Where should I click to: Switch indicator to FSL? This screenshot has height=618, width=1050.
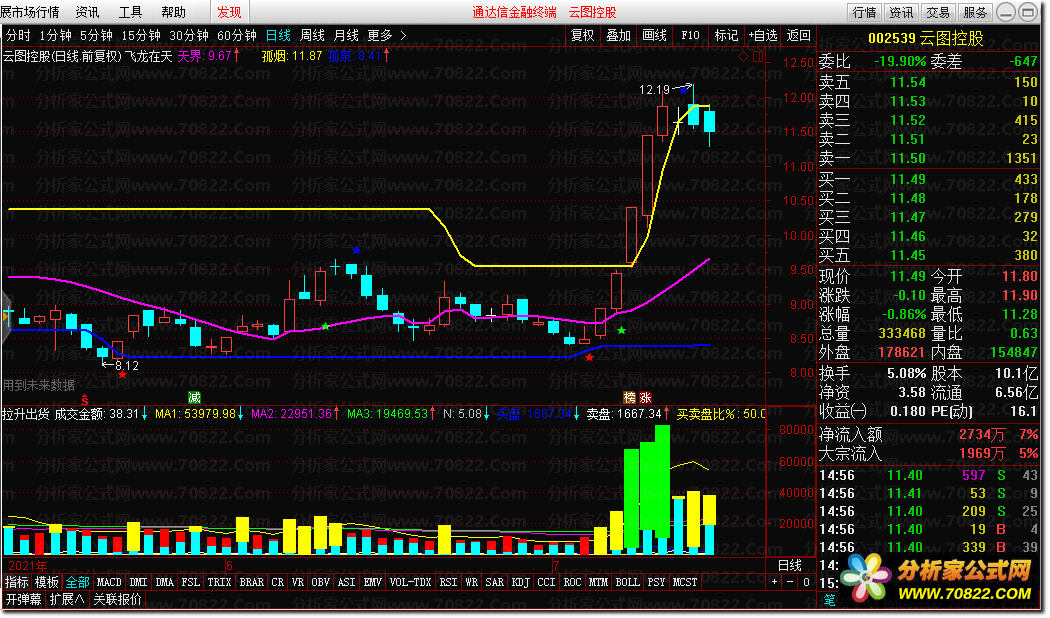pos(191,583)
